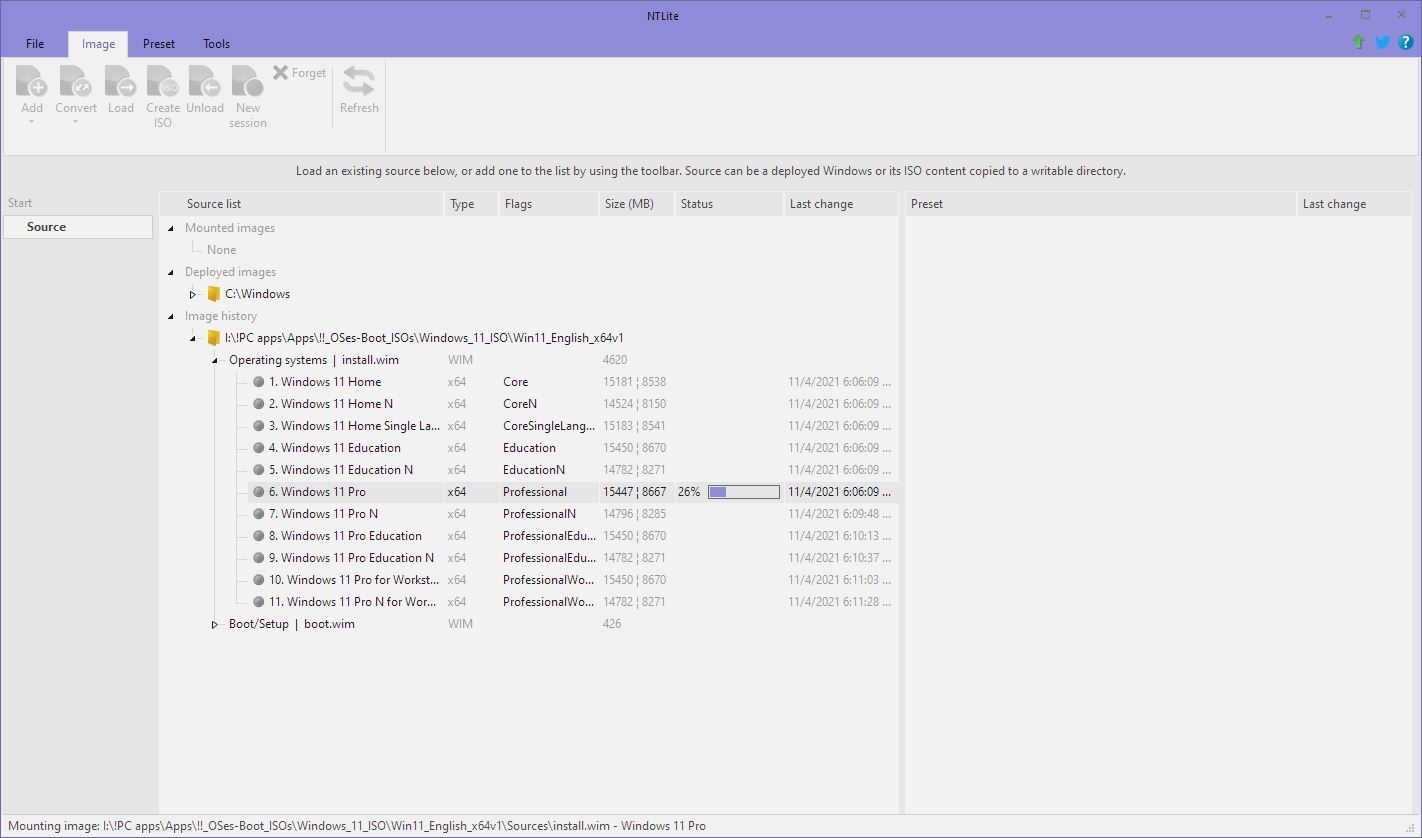Open the Add button dropdown arrow
This screenshot has height=838, width=1422.
pyautogui.click(x=32, y=122)
